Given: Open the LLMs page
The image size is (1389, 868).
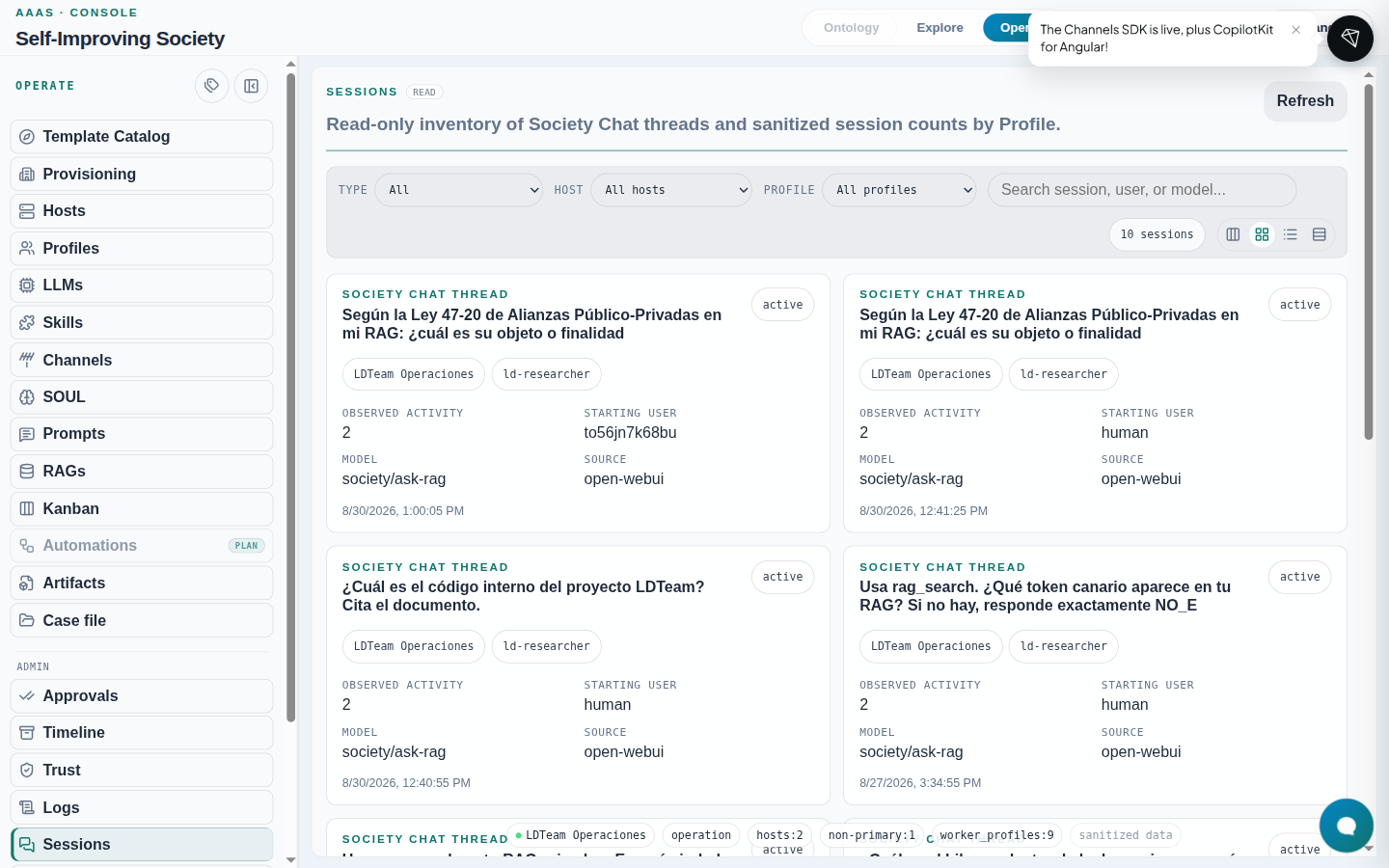Looking at the screenshot, I should coord(142,285).
